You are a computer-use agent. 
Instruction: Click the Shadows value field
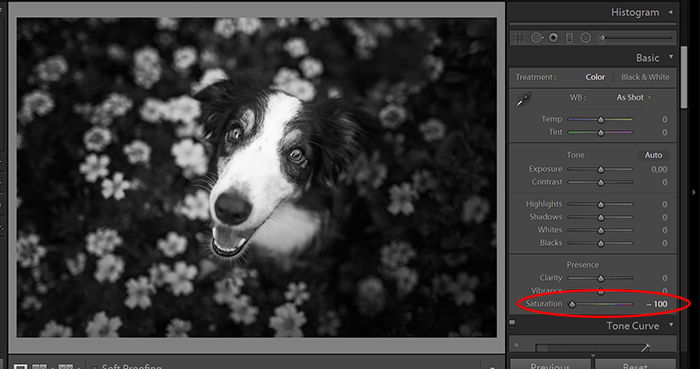[x=665, y=217]
